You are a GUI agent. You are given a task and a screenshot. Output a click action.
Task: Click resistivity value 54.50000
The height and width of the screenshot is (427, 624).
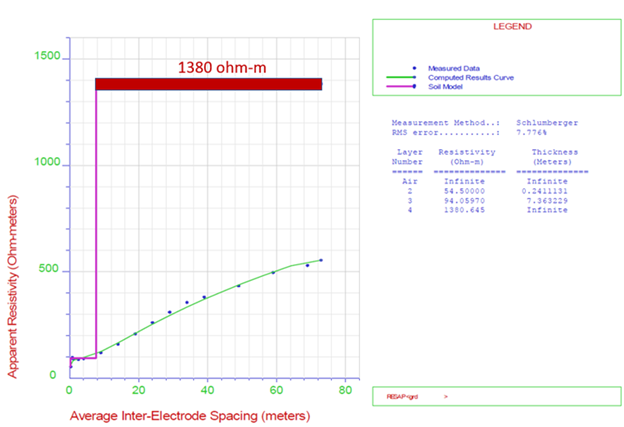(x=464, y=191)
